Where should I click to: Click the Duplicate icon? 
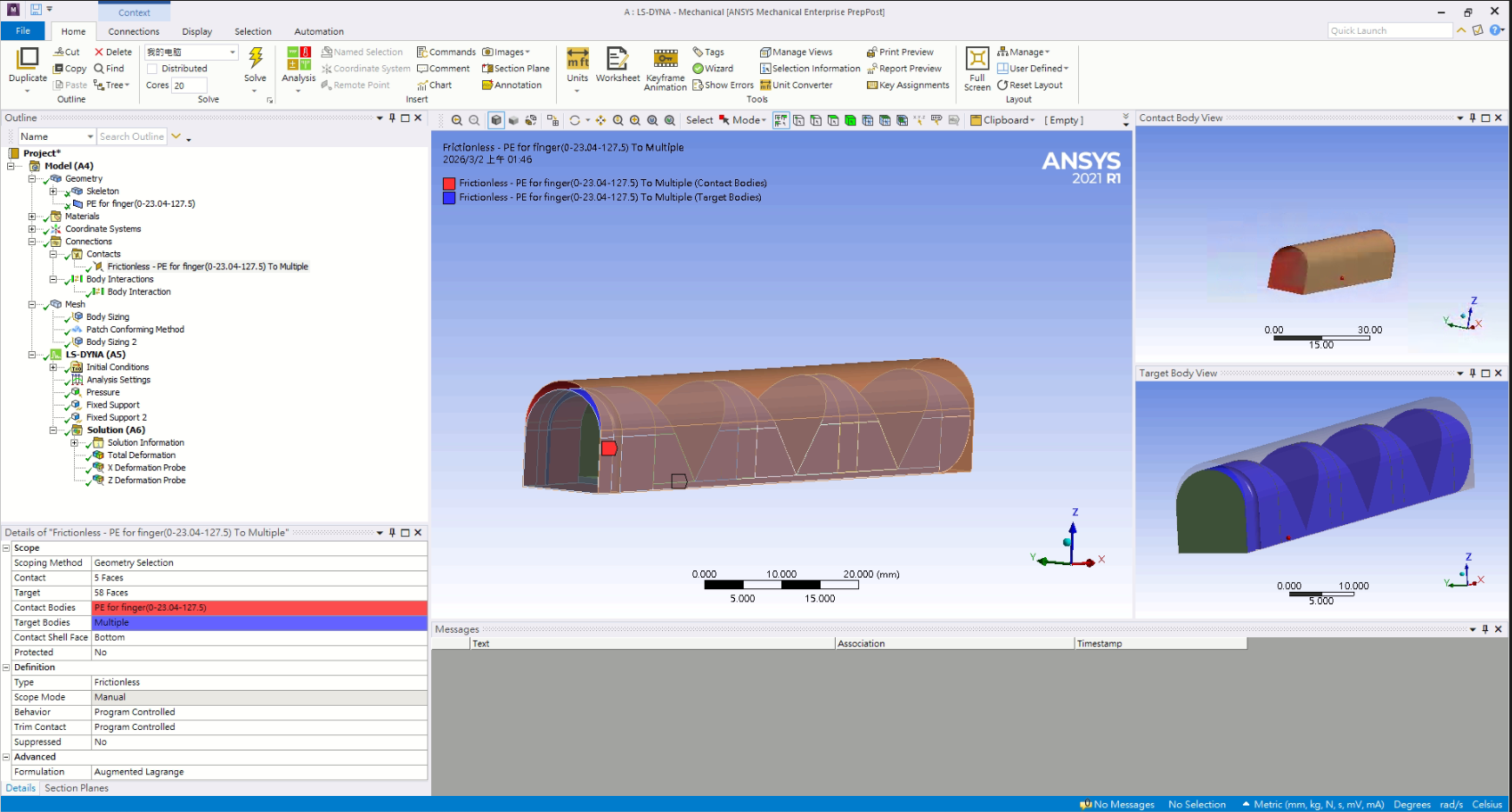point(28,60)
